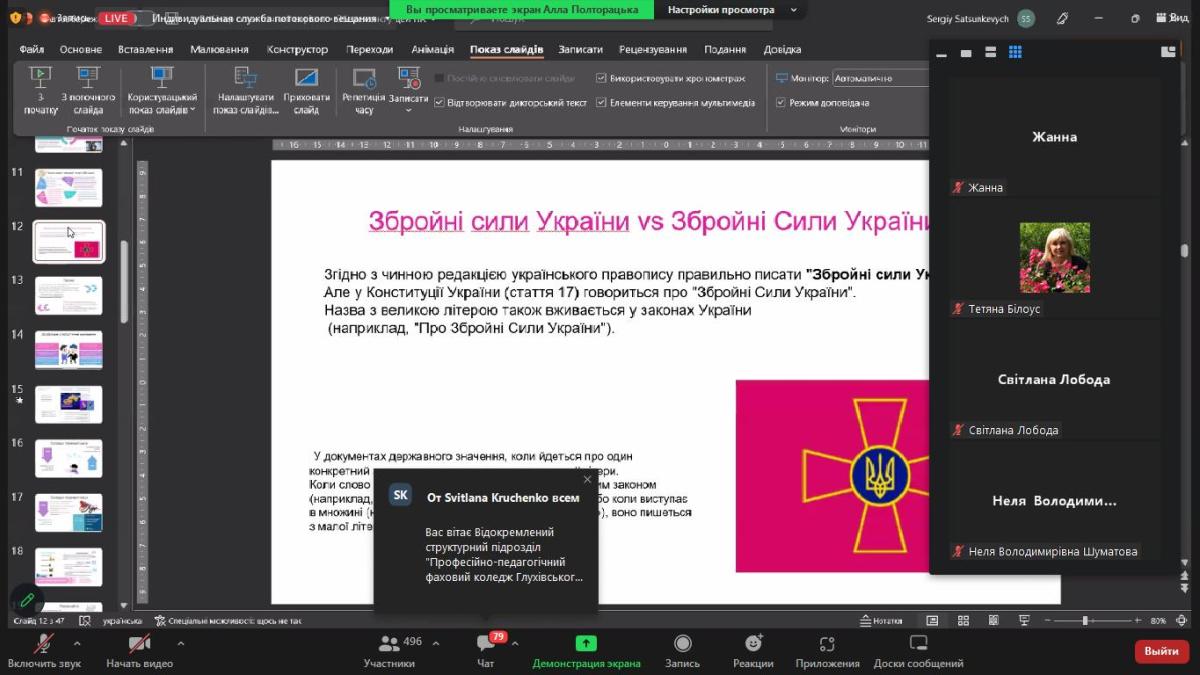Switch to the Review ribbon tab
The height and width of the screenshot is (675, 1200).
pyautogui.click(x=652, y=49)
